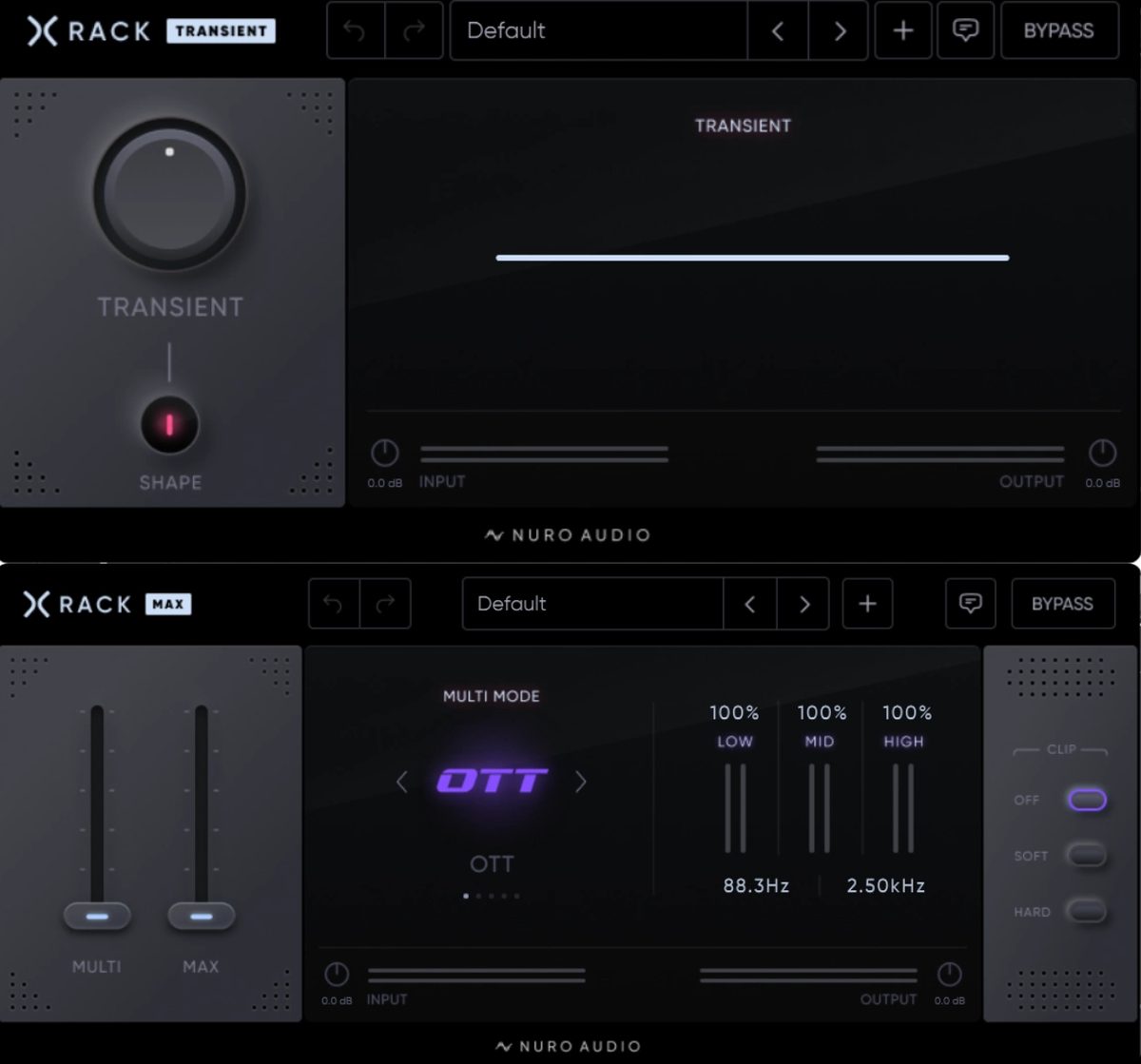
Task: Add new preset in Rack Max
Action: click(867, 604)
